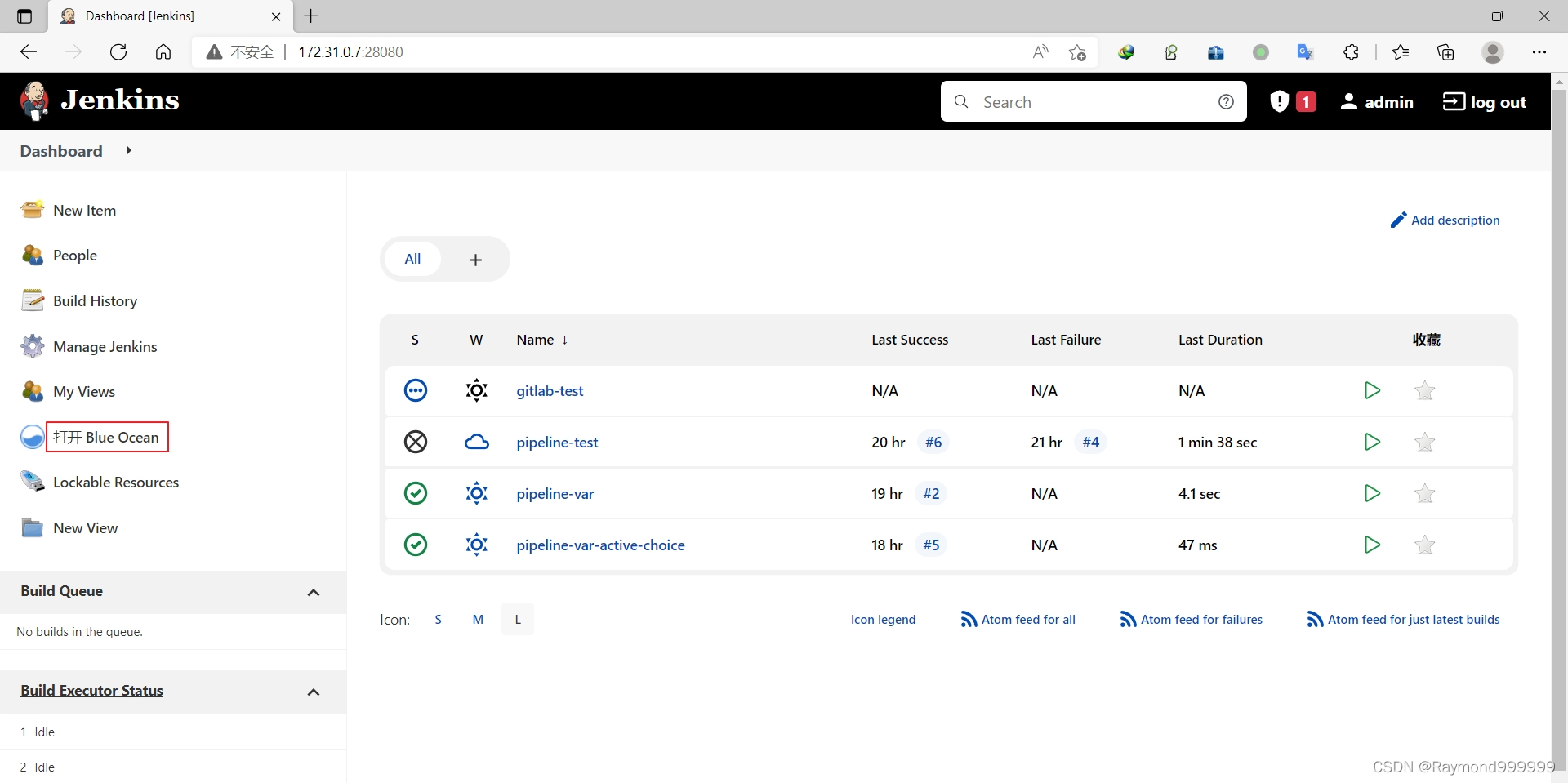
Task: Create a New View from sidebar
Action: tap(69, 527)
